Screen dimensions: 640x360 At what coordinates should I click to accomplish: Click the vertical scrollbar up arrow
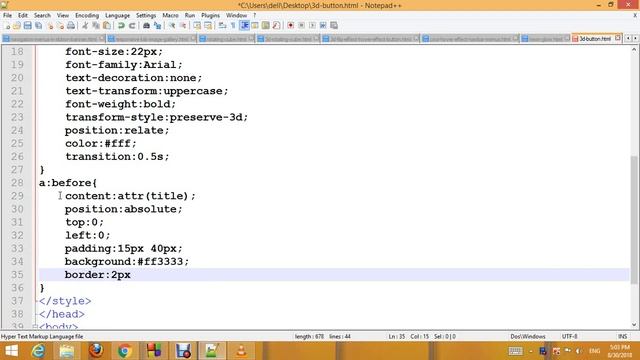(x=634, y=49)
